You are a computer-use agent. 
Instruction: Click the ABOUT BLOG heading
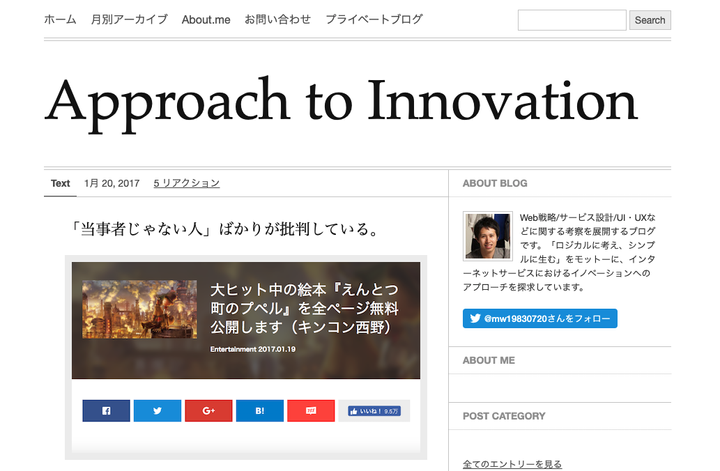pyautogui.click(x=495, y=183)
